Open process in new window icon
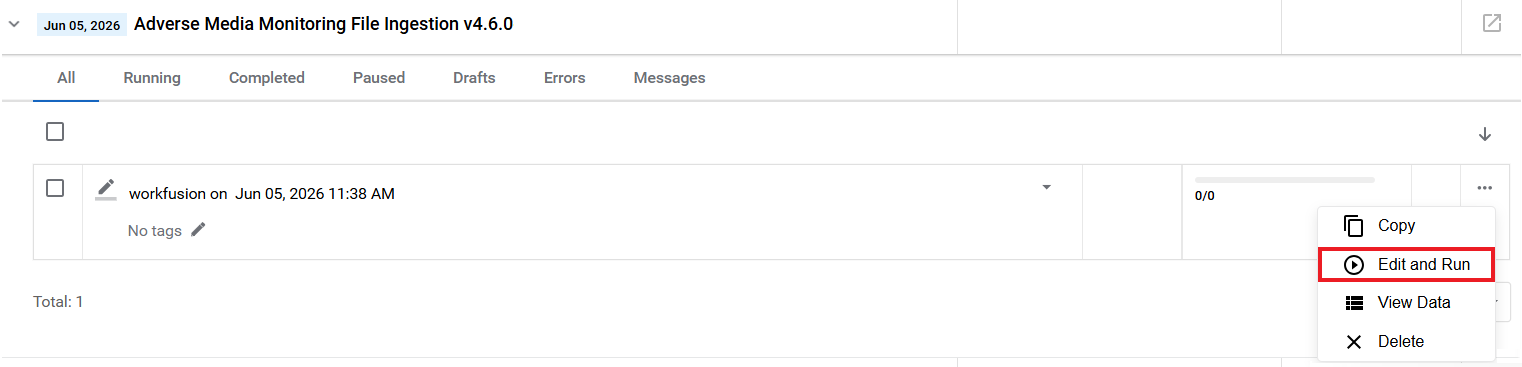 [1491, 23]
